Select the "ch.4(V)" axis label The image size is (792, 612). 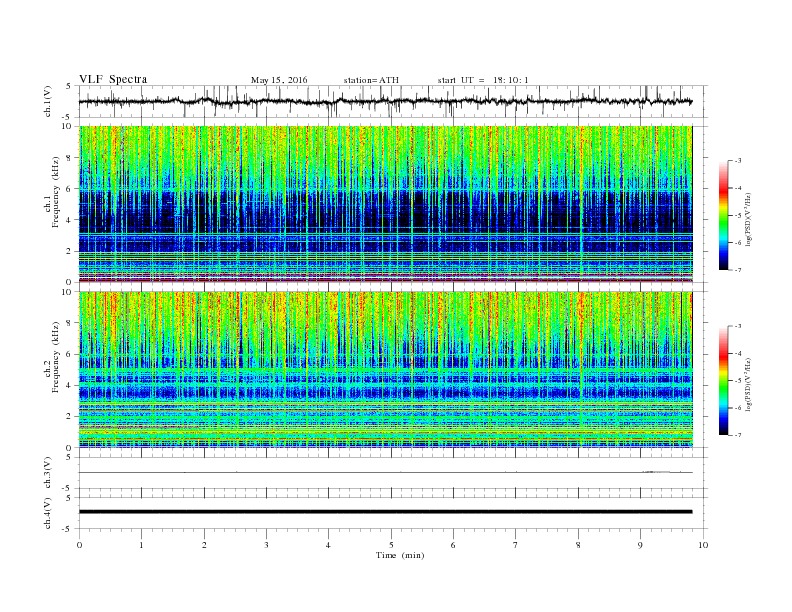(47, 513)
